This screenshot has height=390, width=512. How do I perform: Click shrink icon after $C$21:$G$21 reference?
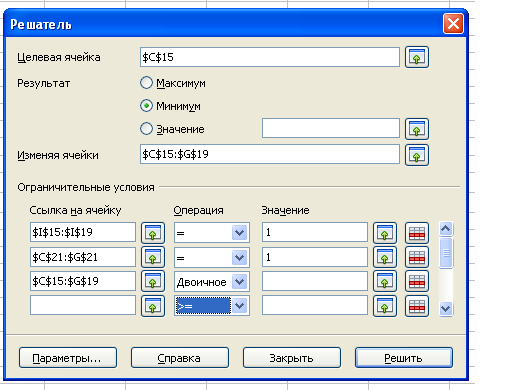click(x=153, y=257)
